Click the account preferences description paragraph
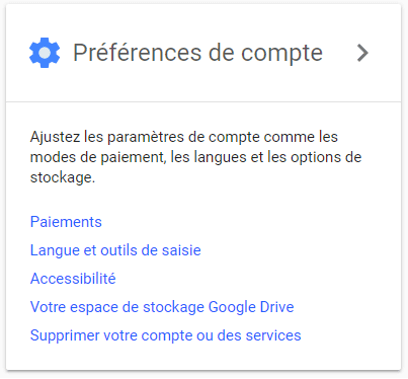Viewport: 408px width, 379px height. [x=196, y=157]
